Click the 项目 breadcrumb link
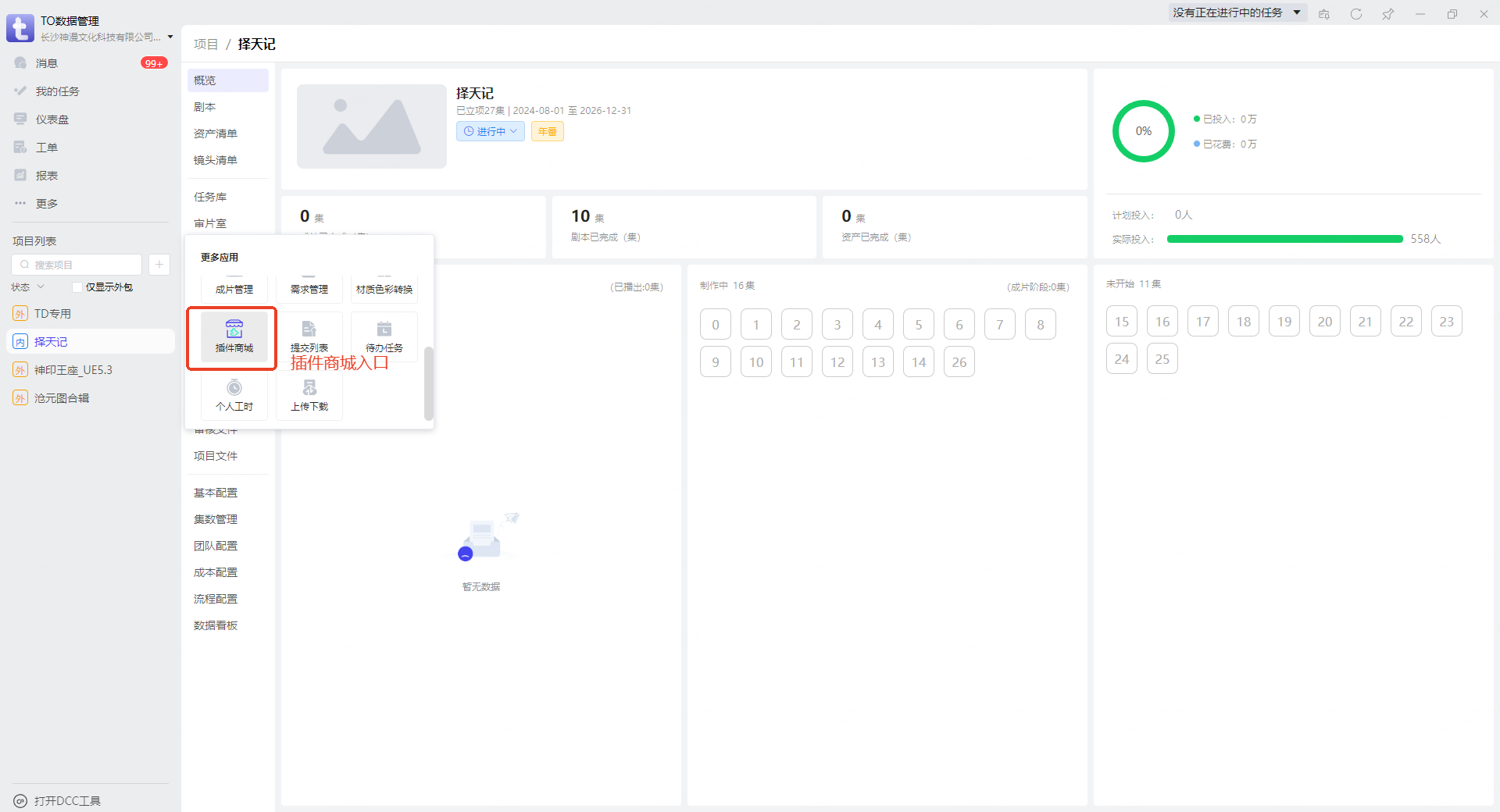Screen dimensions: 1500x812 point(205,45)
